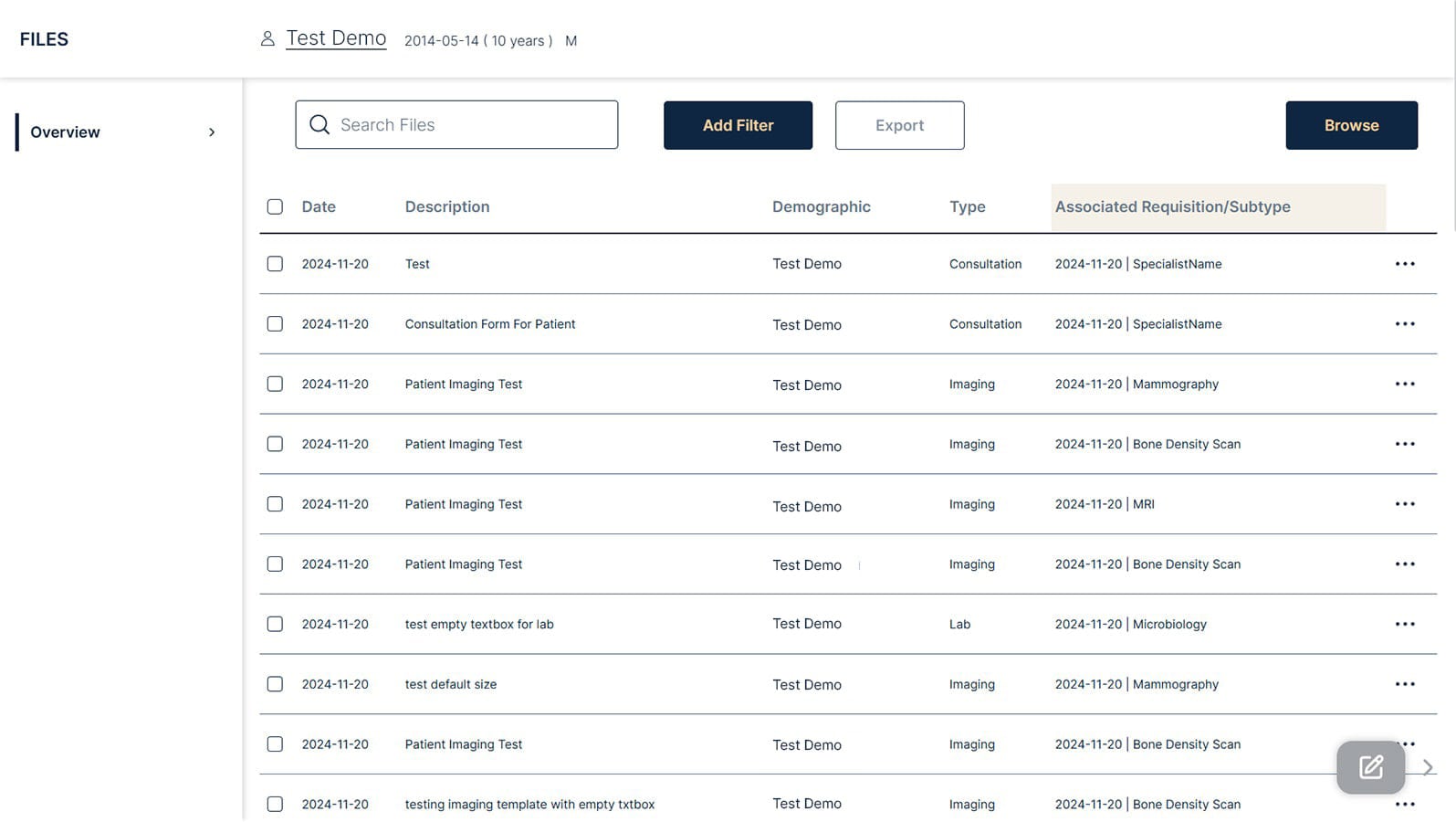Viewport: 1456px width, 822px height.
Task: Open more options for test default size row
Action: point(1405,684)
